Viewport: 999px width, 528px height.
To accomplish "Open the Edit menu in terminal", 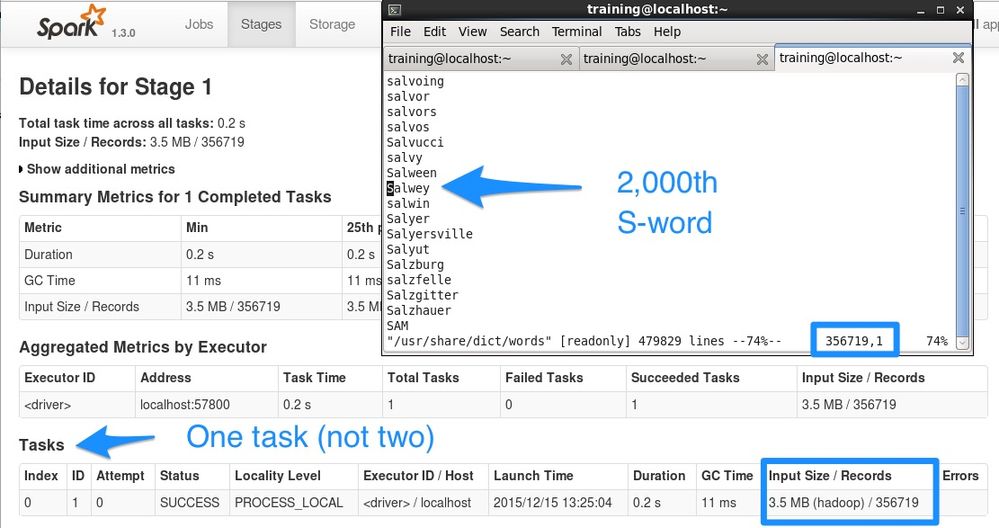I will [435, 32].
